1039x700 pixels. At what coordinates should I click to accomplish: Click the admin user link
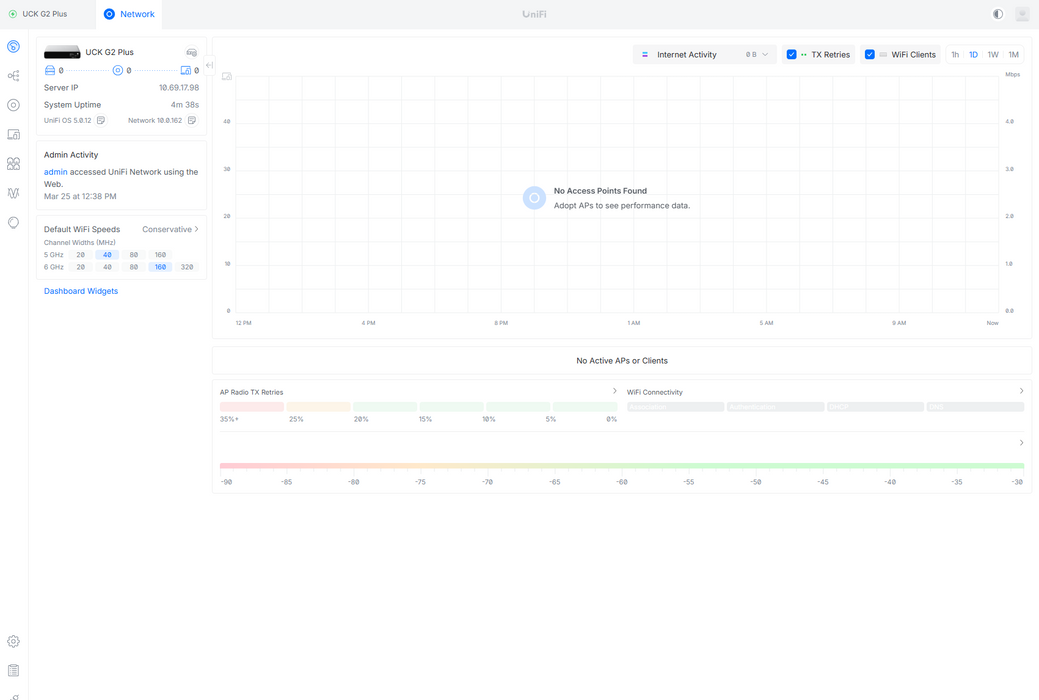click(56, 172)
